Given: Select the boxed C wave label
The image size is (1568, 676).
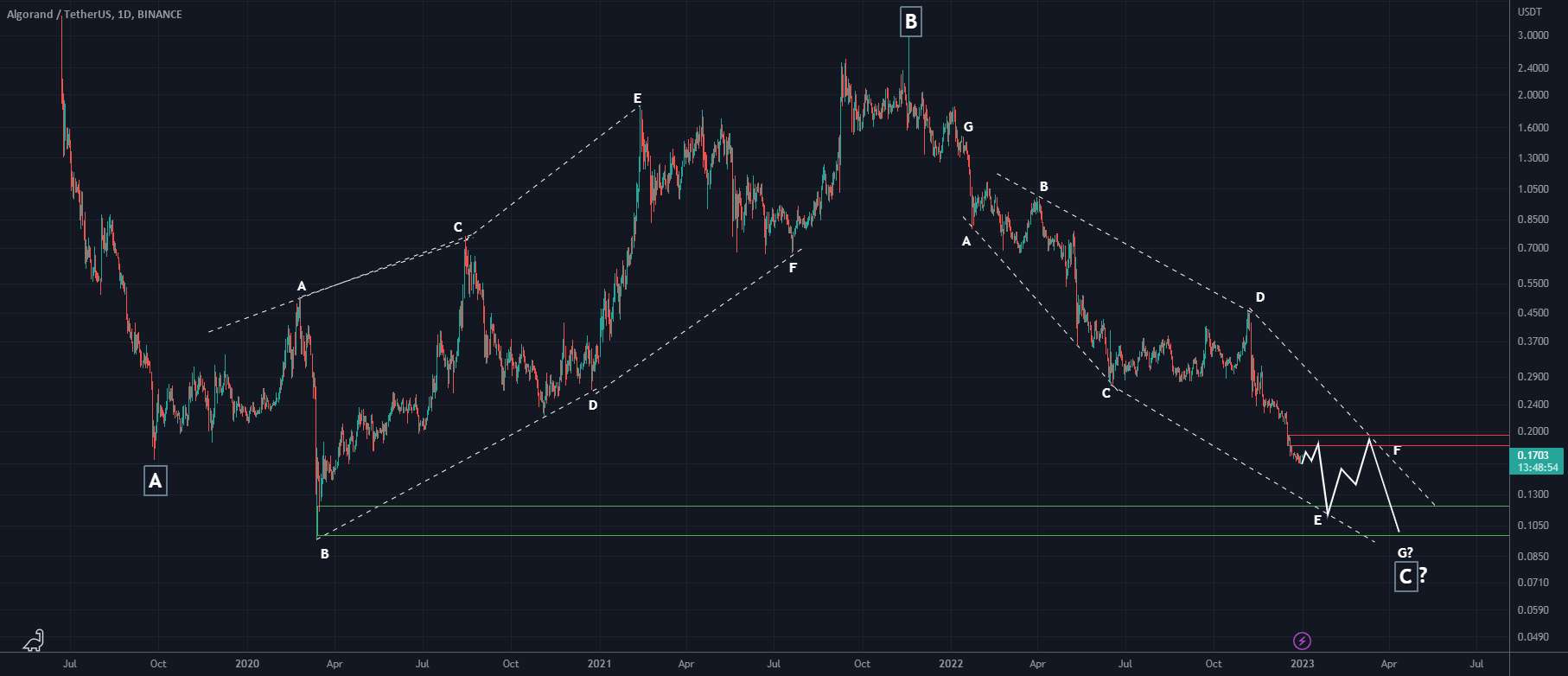Looking at the screenshot, I should coord(1405,577).
